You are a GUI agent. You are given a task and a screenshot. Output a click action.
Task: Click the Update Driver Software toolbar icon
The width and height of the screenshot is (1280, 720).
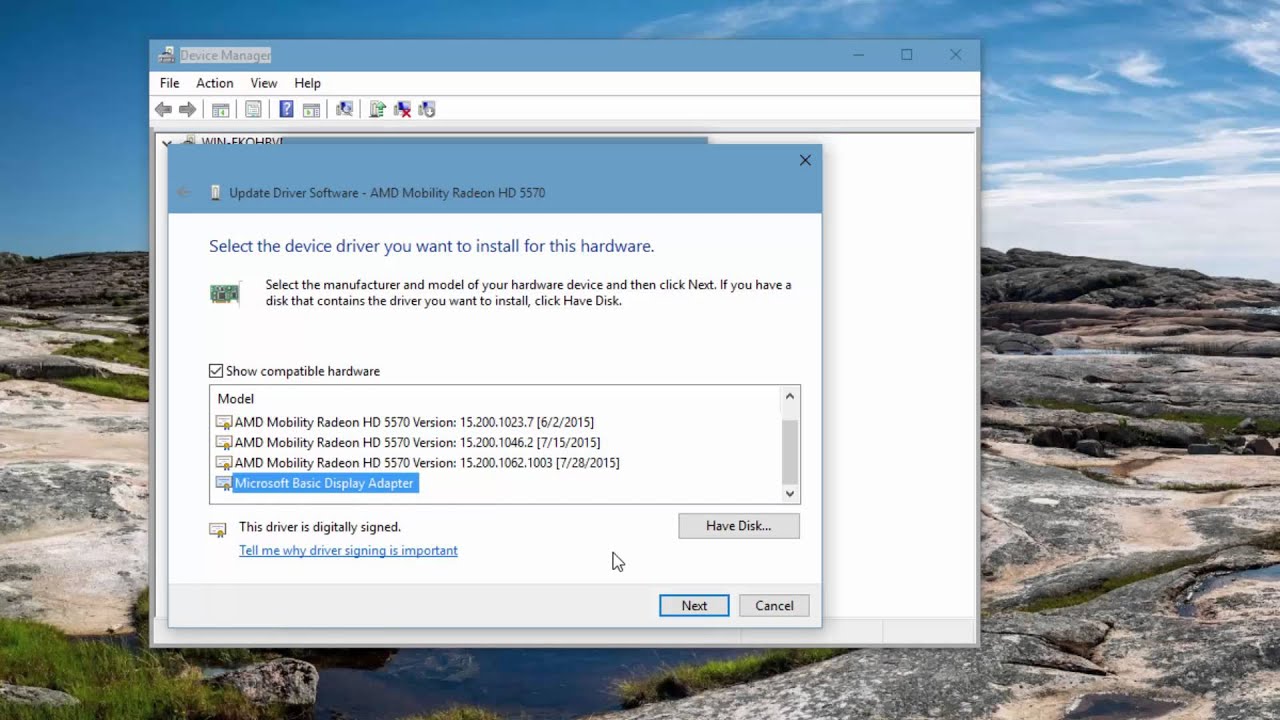[377, 109]
